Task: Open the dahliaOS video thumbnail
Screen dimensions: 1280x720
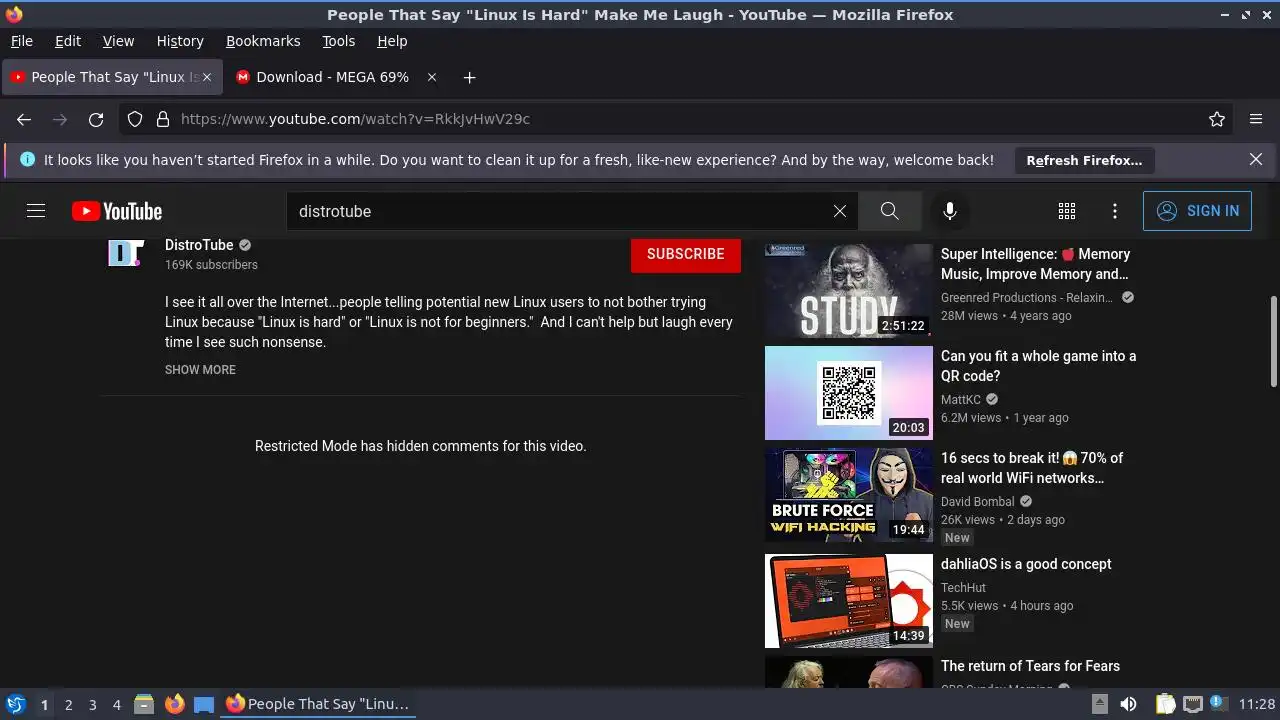Action: point(849,601)
